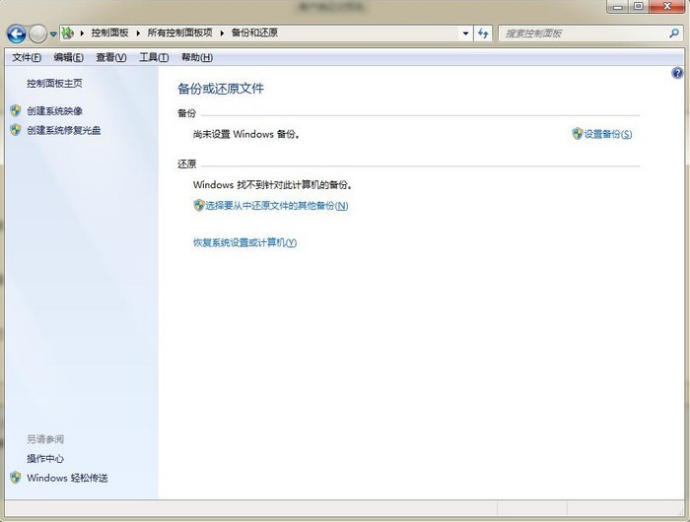Image resolution: width=690 pixels, height=522 pixels.
Task: Open the 文件(F) menu
Action: click(26, 57)
